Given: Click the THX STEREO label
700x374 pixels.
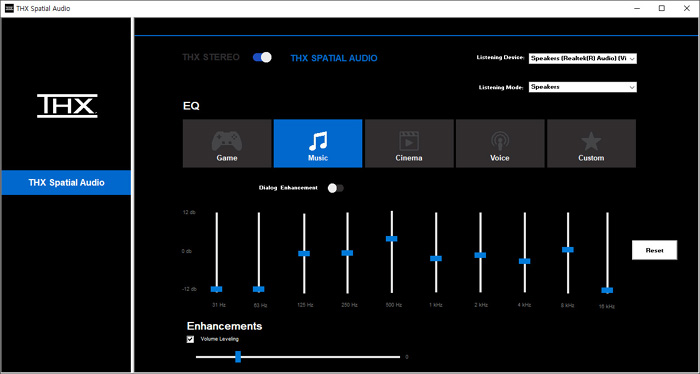Looking at the screenshot, I should point(211,57).
